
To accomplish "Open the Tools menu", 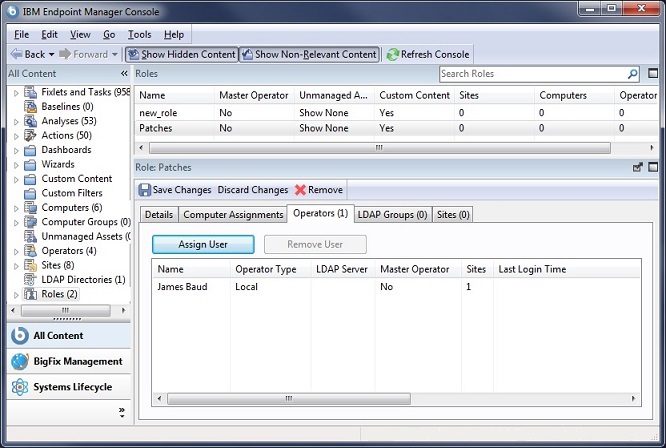I will coord(139,34).
